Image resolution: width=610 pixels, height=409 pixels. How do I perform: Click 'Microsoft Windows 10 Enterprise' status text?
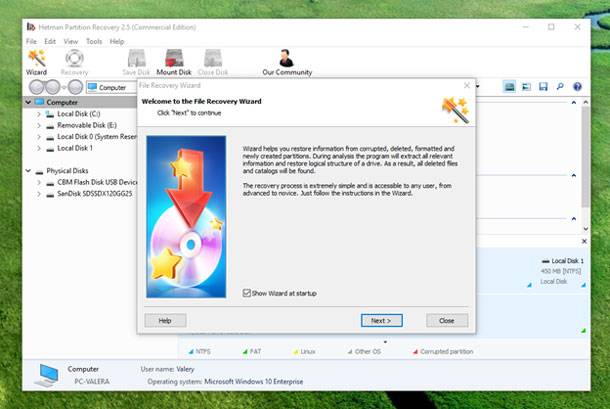(x=254, y=382)
